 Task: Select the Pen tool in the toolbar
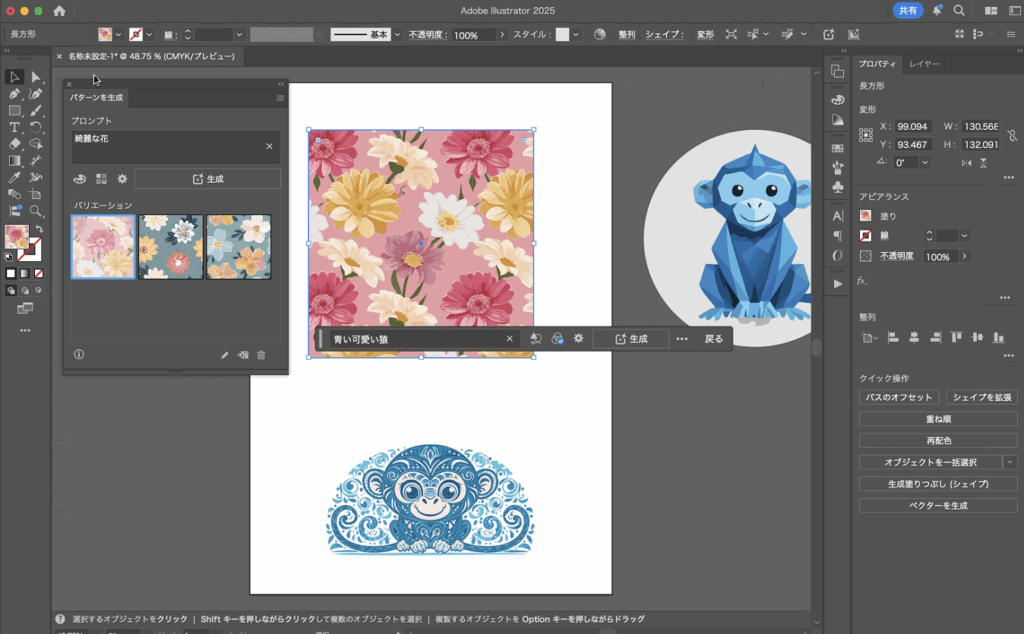coord(15,94)
